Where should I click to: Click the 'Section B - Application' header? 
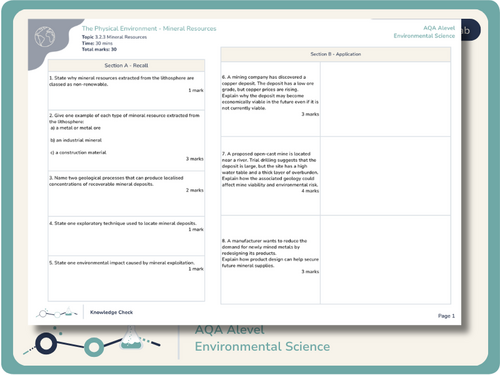336,54
